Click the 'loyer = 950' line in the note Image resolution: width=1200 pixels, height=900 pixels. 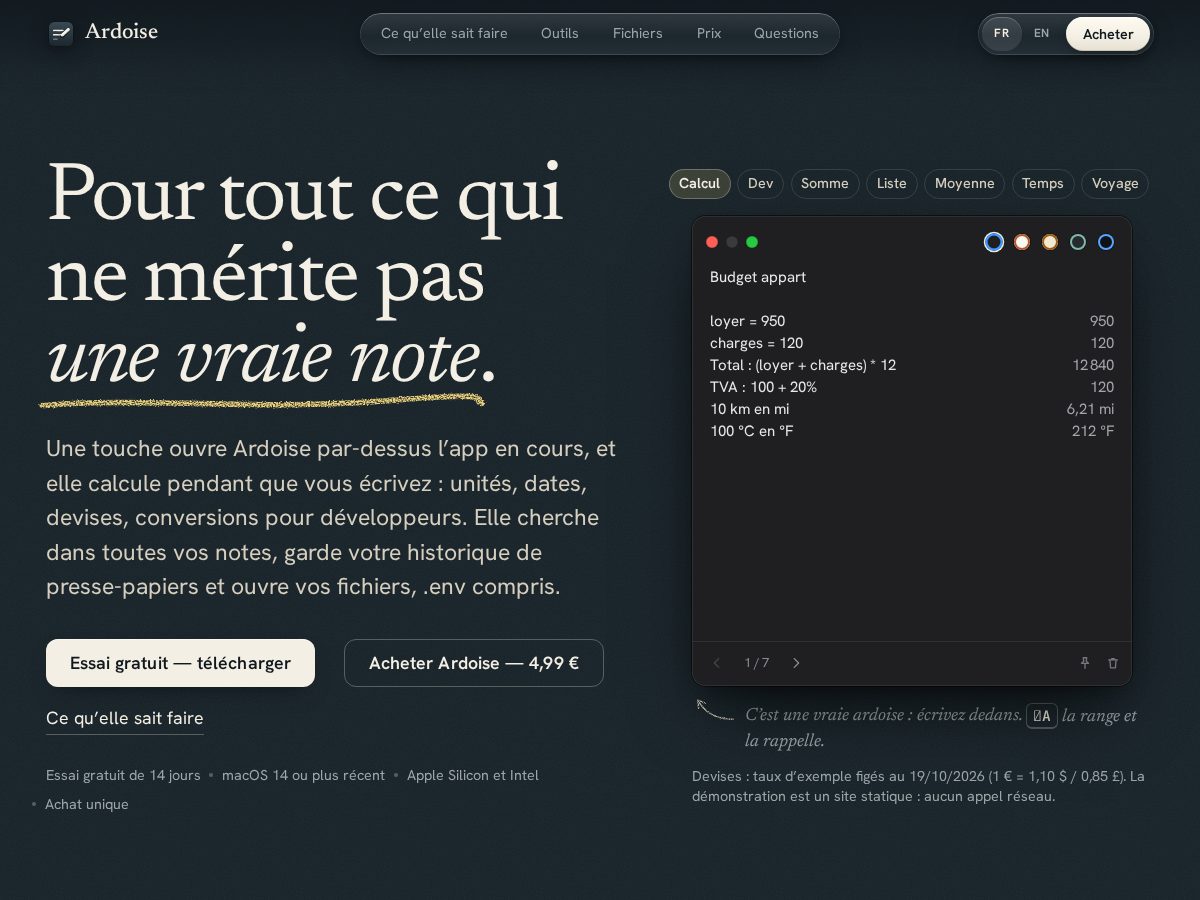point(748,321)
